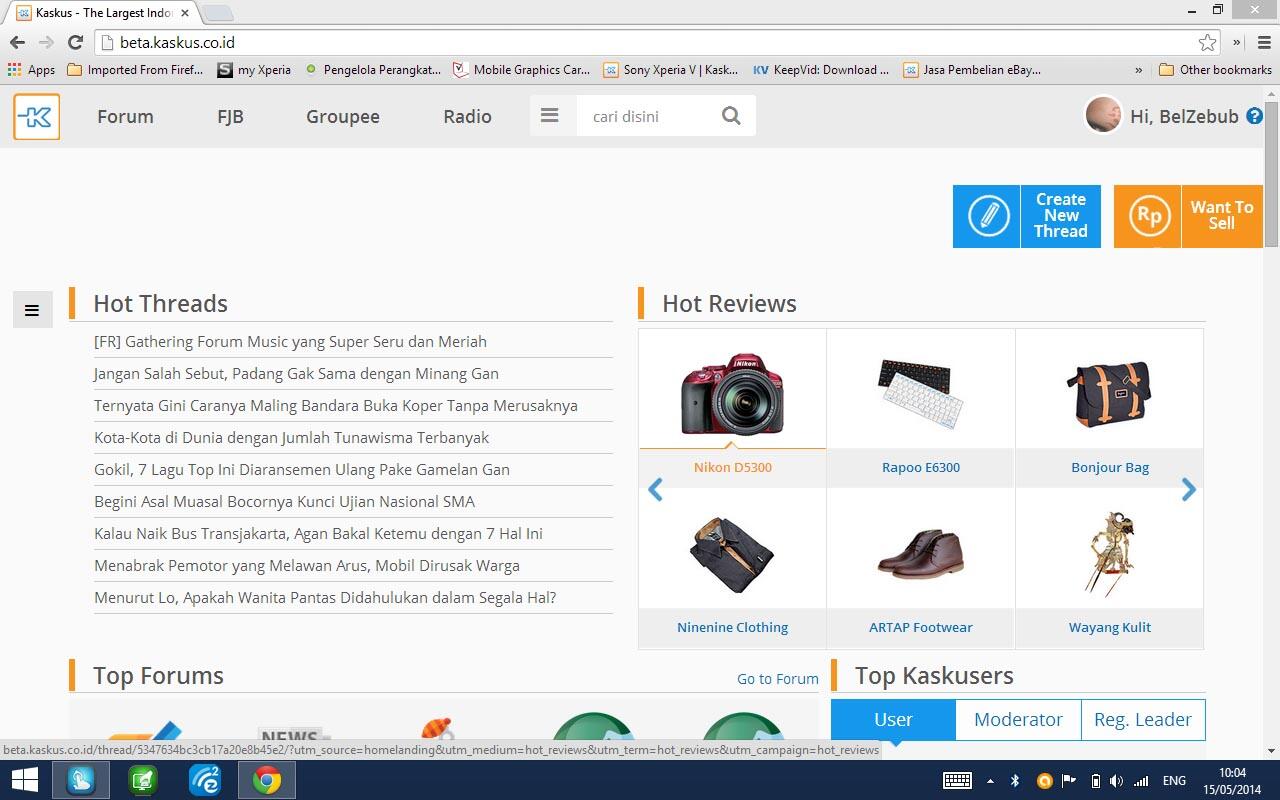This screenshot has width=1280, height=800.
Task: Click the page vertical scrollbar thumb
Action: pyautogui.click(x=1271, y=172)
